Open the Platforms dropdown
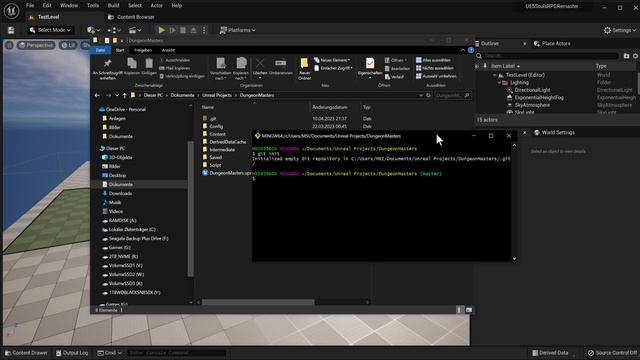This screenshot has height=360, width=640. [x=238, y=30]
